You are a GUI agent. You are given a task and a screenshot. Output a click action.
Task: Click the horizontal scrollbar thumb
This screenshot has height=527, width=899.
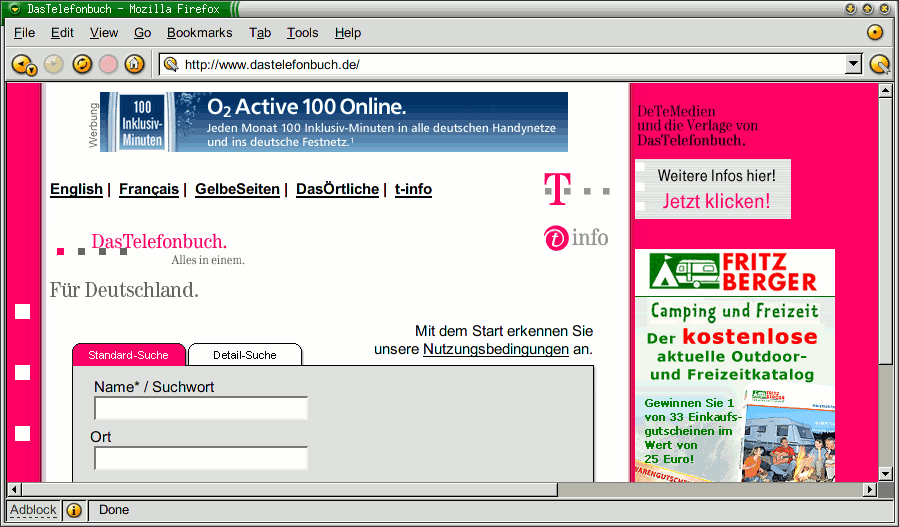(290, 490)
